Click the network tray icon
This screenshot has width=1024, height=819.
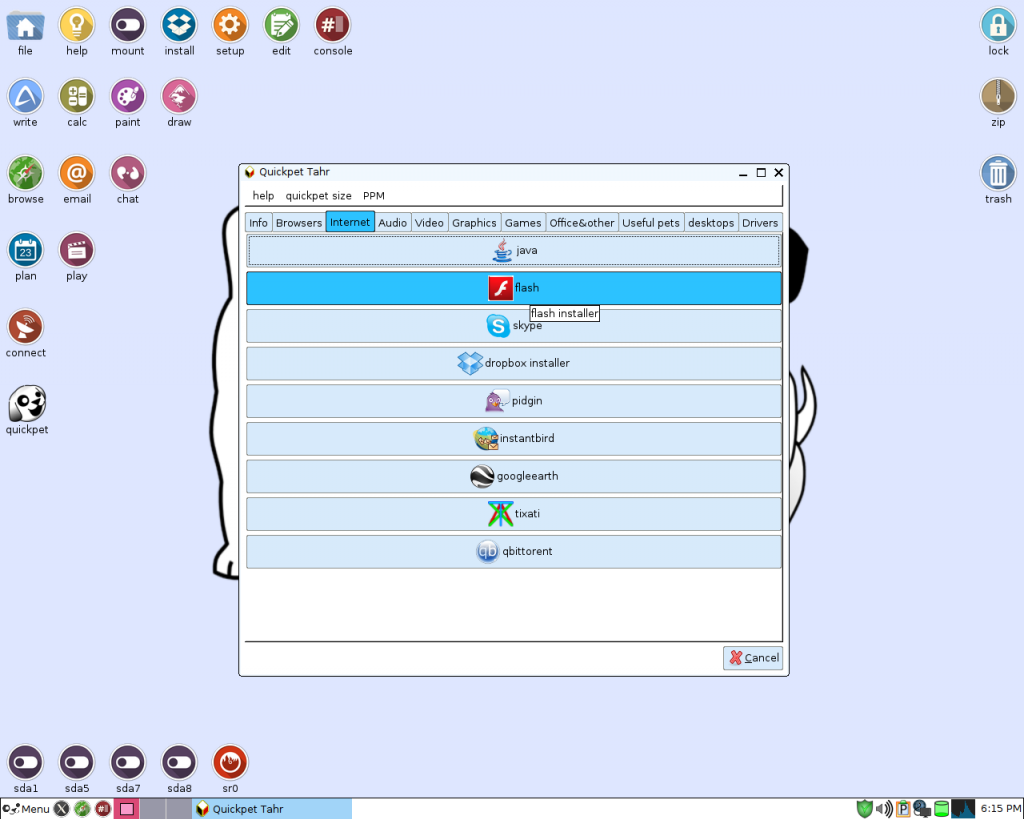(921, 809)
